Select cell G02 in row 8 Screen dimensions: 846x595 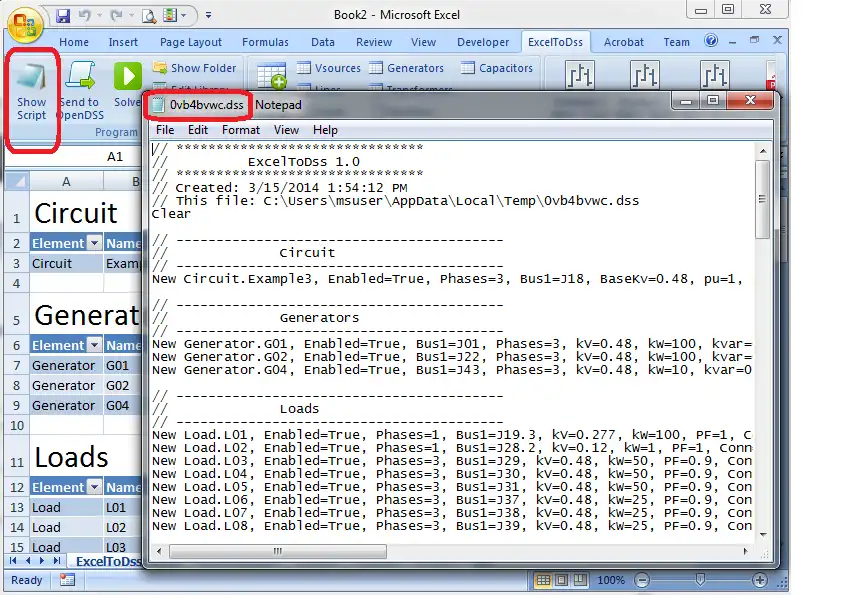pyautogui.click(x=122, y=385)
